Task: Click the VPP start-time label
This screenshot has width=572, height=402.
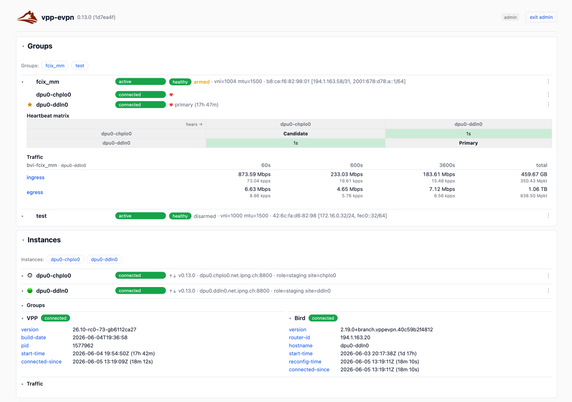Action: (x=33, y=353)
